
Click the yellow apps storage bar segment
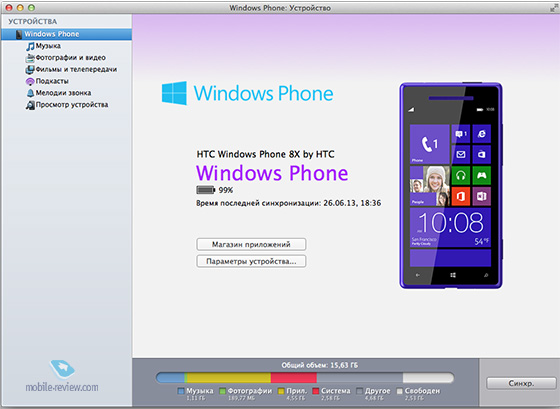pos(229,378)
